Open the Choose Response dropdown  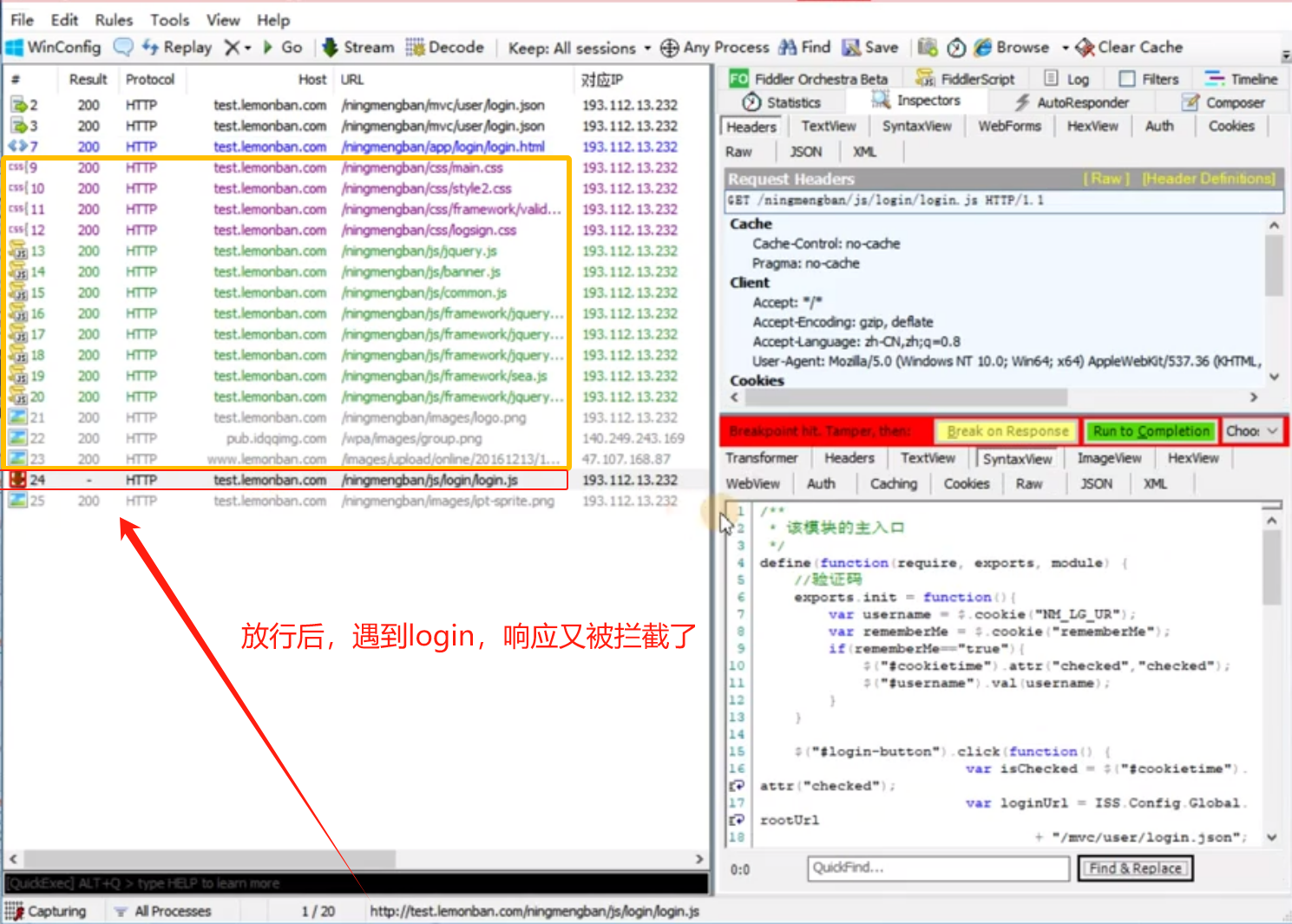click(x=1252, y=431)
